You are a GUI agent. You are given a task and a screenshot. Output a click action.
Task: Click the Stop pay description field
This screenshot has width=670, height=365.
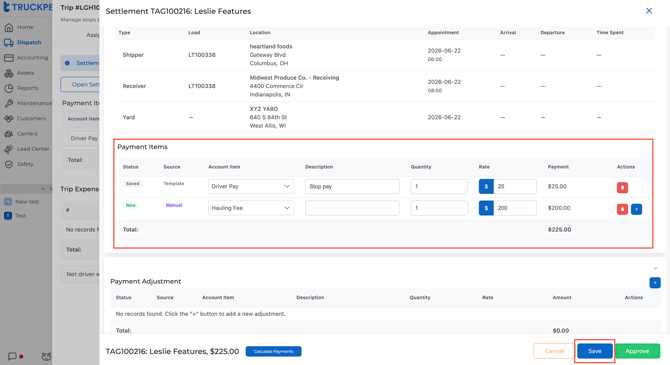pos(352,186)
